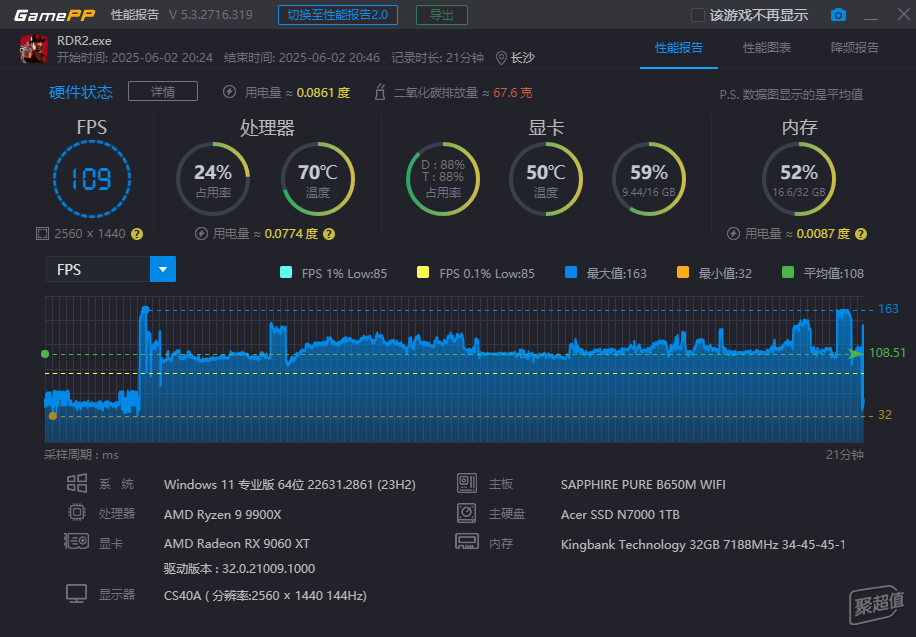Image resolution: width=916 pixels, height=637 pixels.
Task: Click the processor power consumption lightning icon
Action: click(x=201, y=234)
